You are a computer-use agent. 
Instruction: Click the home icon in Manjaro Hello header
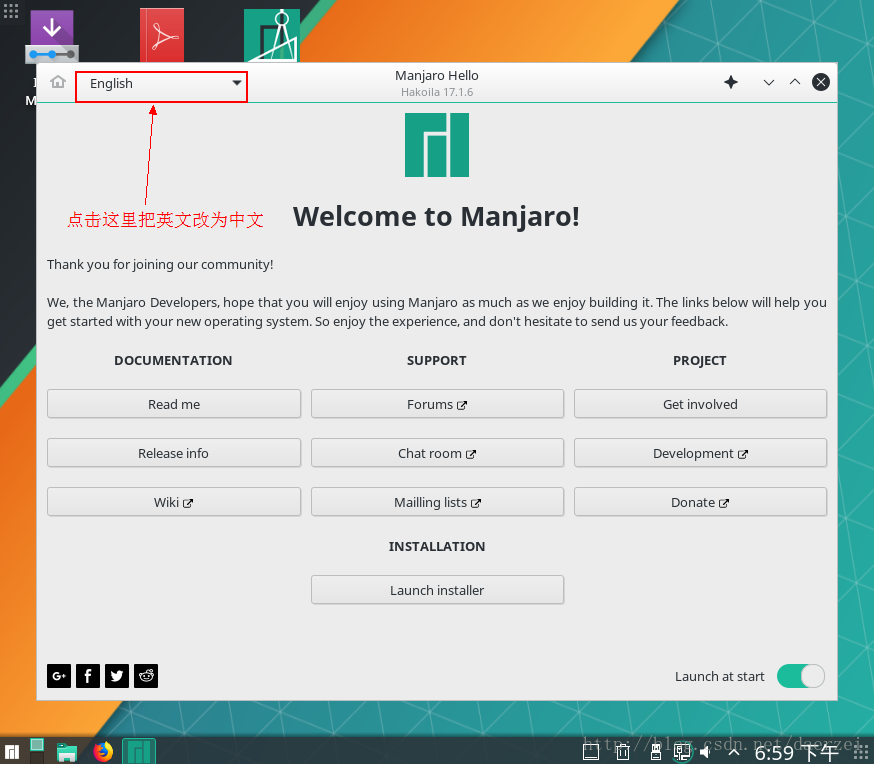click(x=57, y=82)
